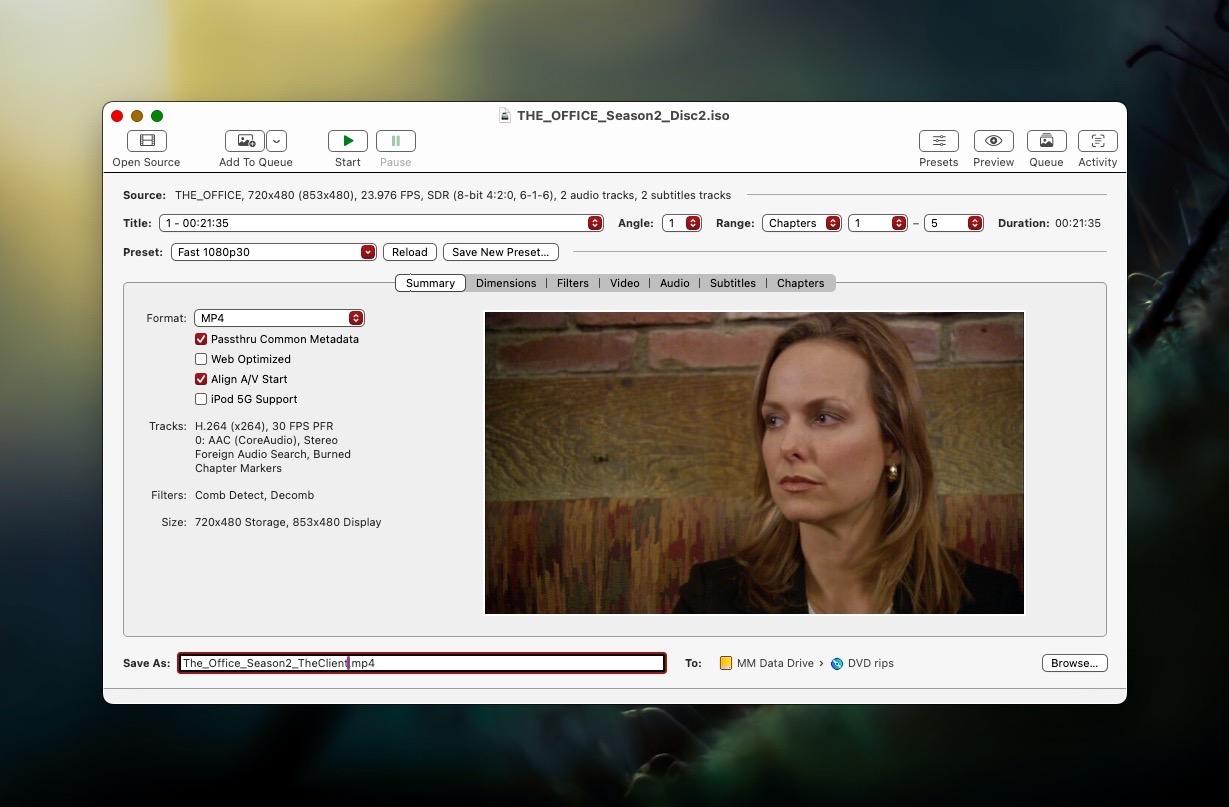
Task: Click Comb Detect, Decomb filters text
Action: coord(254,495)
